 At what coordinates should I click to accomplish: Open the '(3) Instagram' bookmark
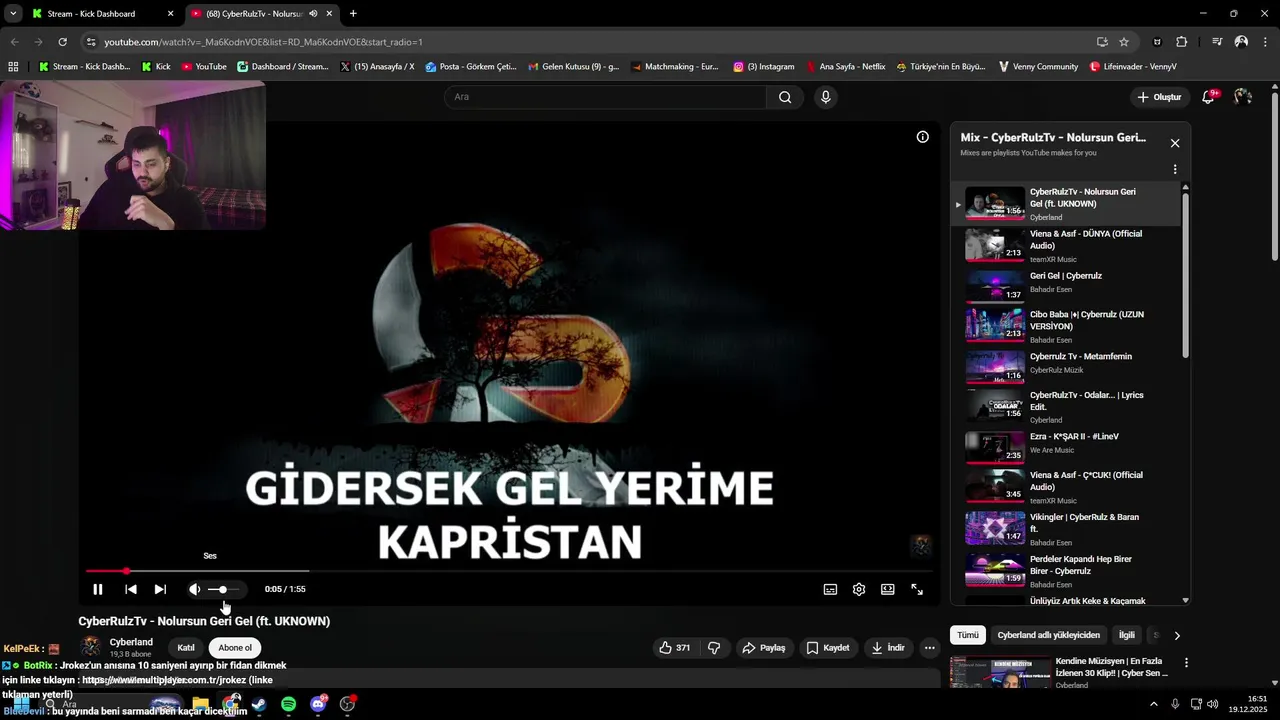click(x=763, y=67)
